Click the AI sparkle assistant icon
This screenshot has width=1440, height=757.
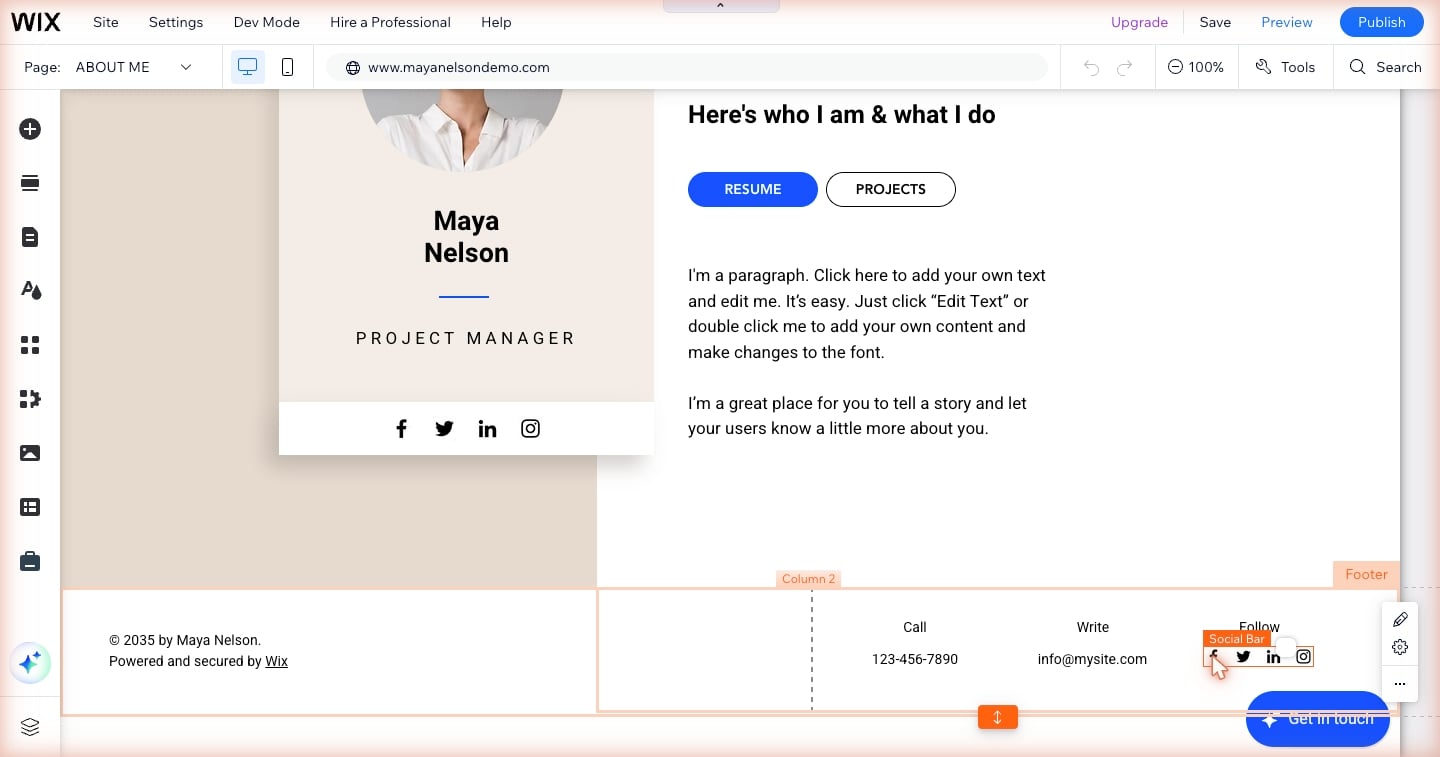click(30, 662)
